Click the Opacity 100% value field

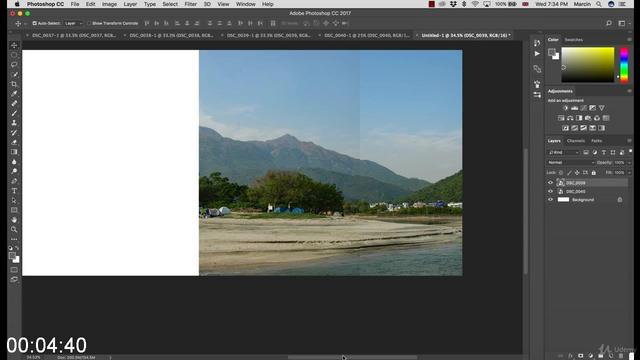tap(620, 162)
